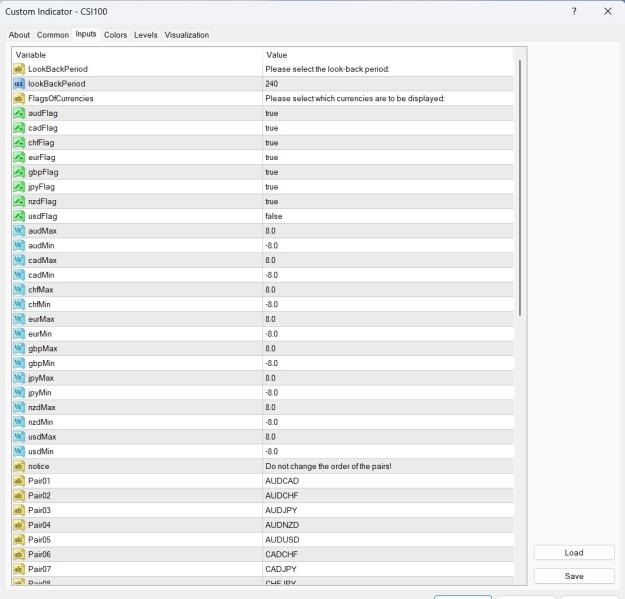Click the gbpMax value 8.0
Viewport: 625px width, 599px height.
coord(271,349)
